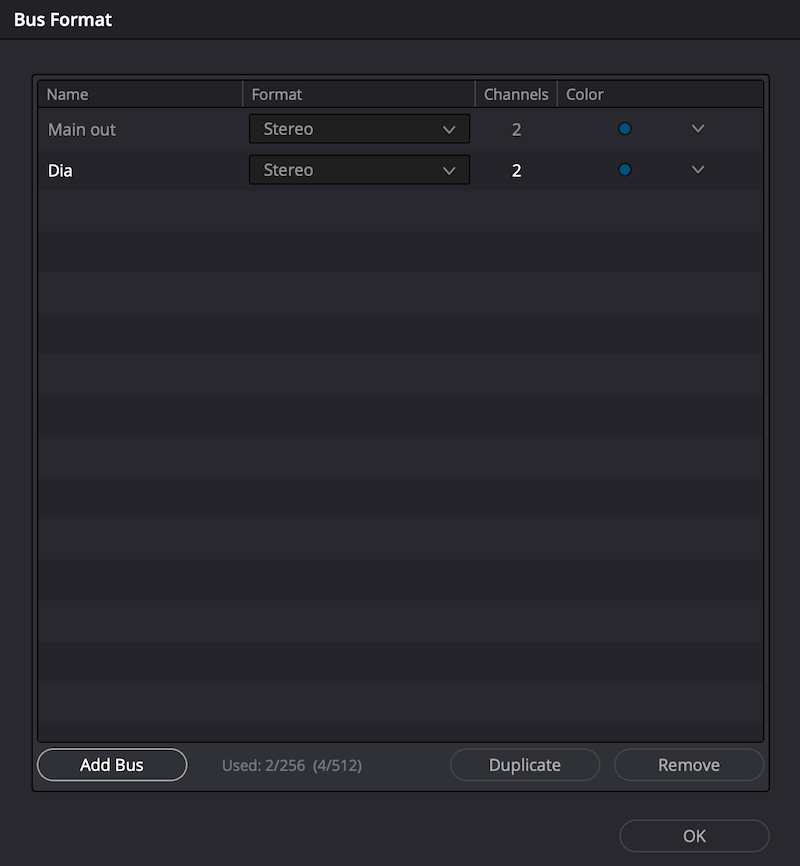Click the Used 2/256 usage text
Viewport: 800px width, 866px height.
tap(292, 765)
